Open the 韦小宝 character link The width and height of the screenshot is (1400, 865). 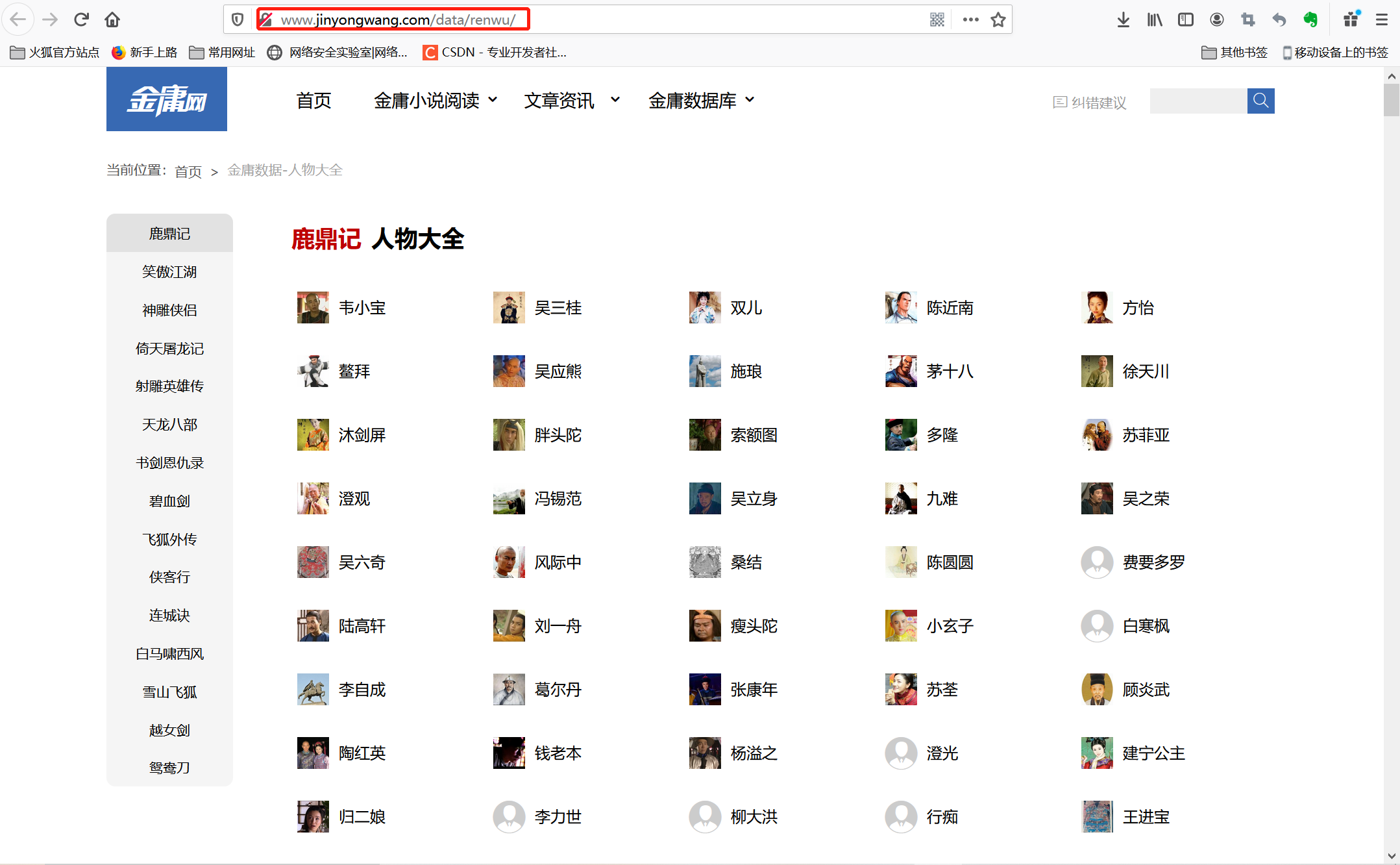[362, 308]
